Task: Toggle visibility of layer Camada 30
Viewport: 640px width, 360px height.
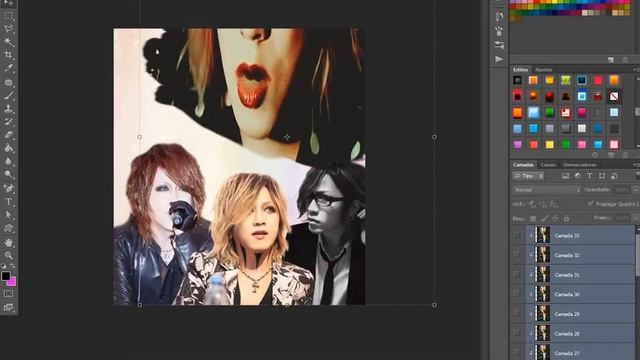Action: (517, 294)
